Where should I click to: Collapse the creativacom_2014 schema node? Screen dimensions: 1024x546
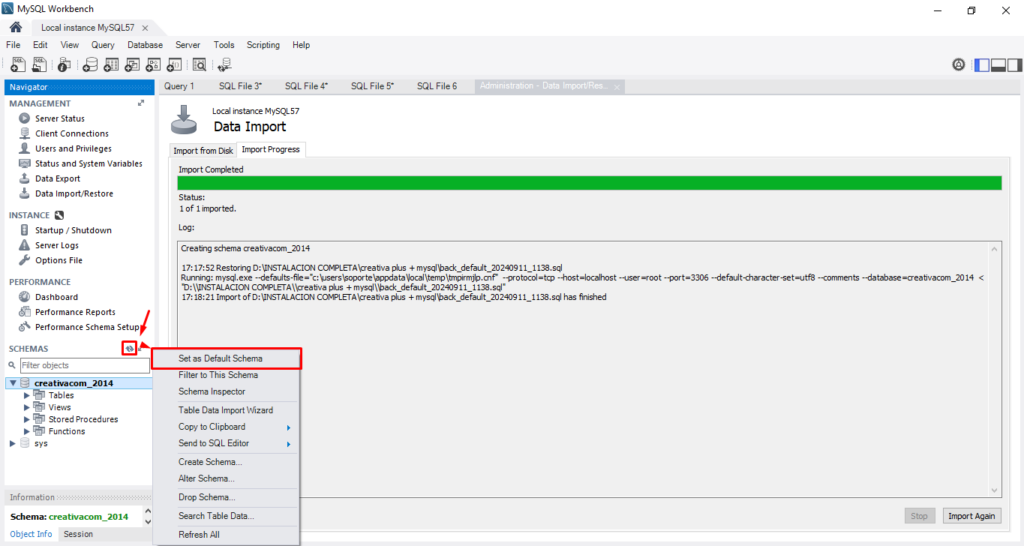click(x=13, y=383)
